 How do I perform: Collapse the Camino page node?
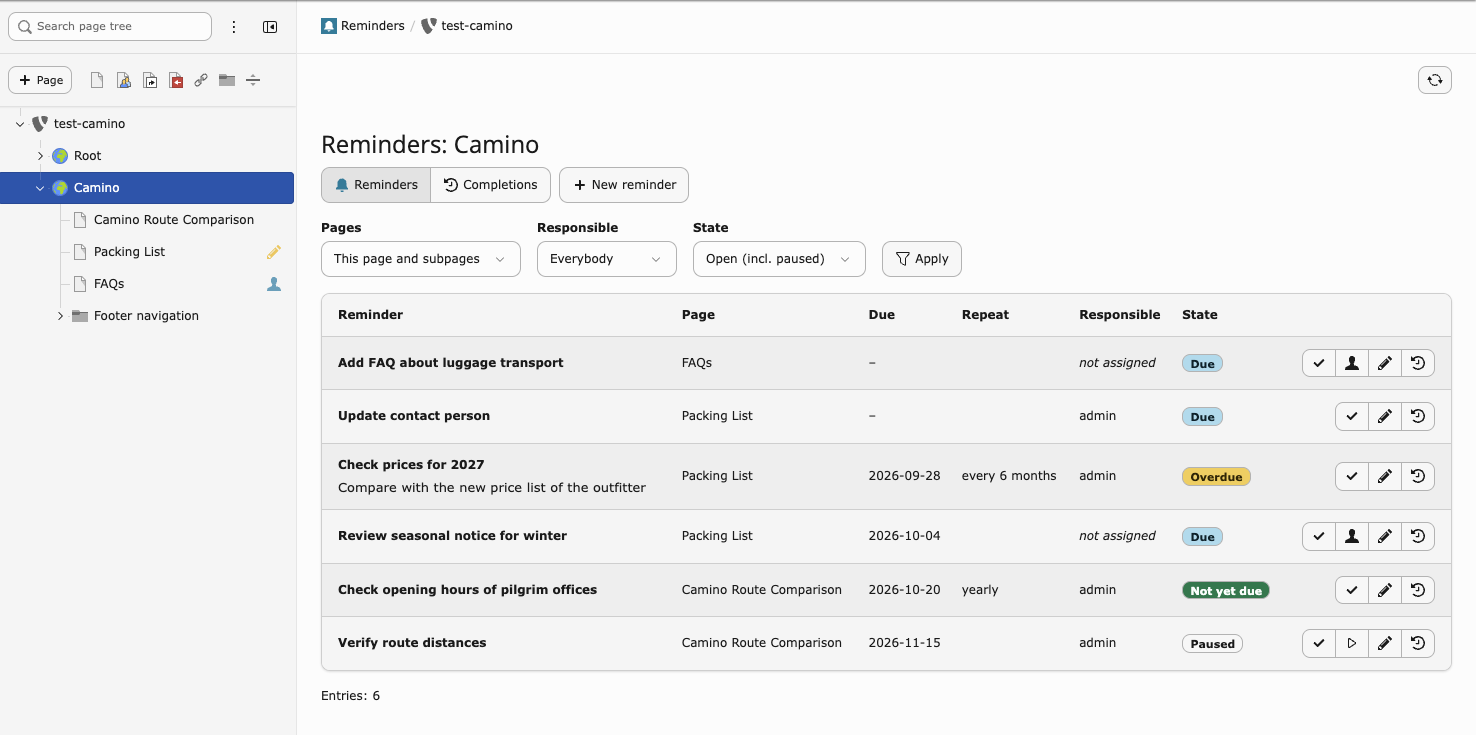coord(40,188)
